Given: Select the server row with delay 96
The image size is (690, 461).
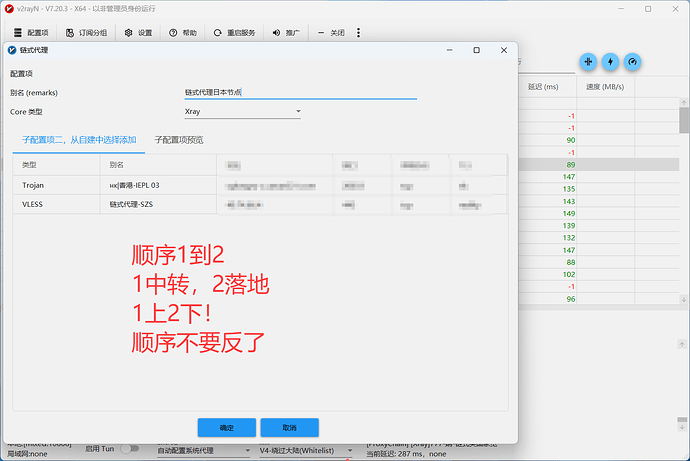Looking at the screenshot, I should pyautogui.click(x=598, y=299).
